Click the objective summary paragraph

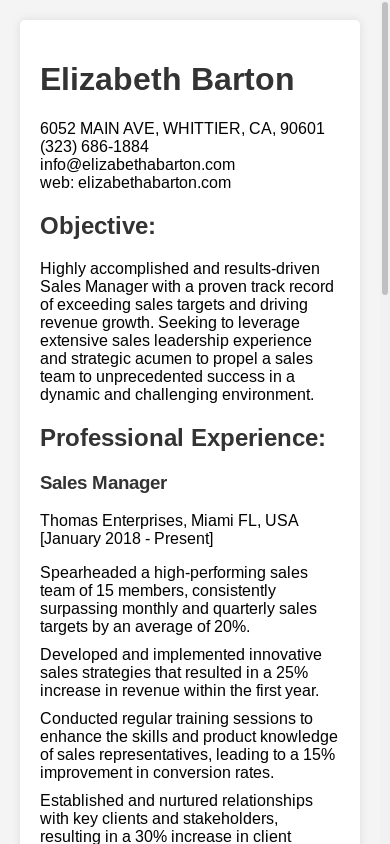click(x=188, y=332)
